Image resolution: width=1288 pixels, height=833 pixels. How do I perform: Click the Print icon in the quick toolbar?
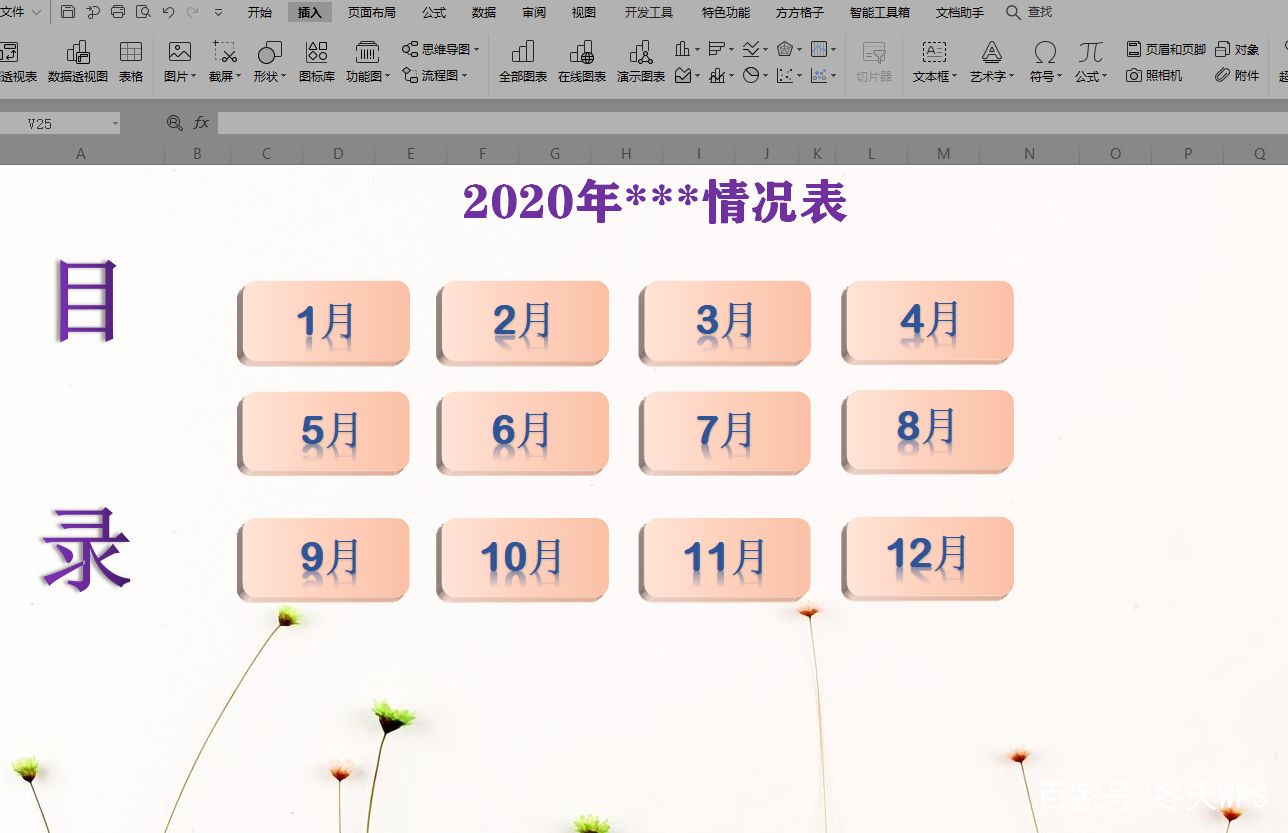pyautogui.click(x=118, y=12)
